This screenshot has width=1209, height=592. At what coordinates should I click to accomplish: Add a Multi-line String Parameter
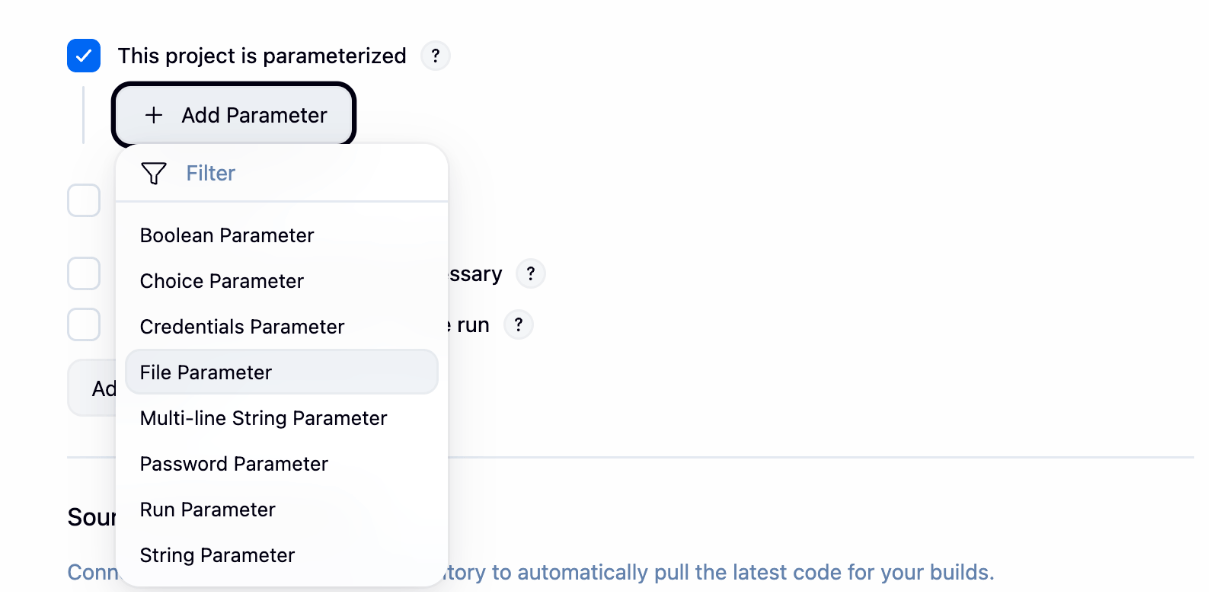click(x=263, y=418)
